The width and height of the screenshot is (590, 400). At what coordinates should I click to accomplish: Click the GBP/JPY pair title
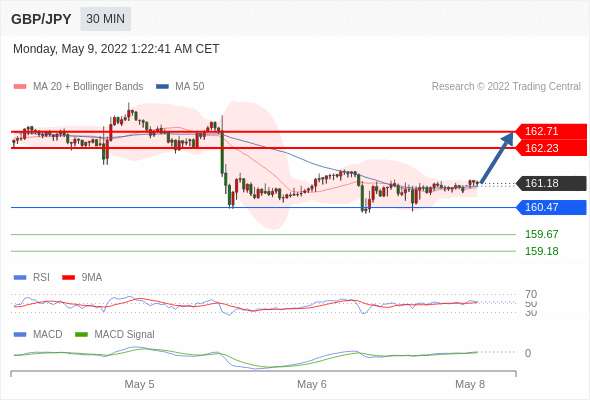[x=41, y=19]
